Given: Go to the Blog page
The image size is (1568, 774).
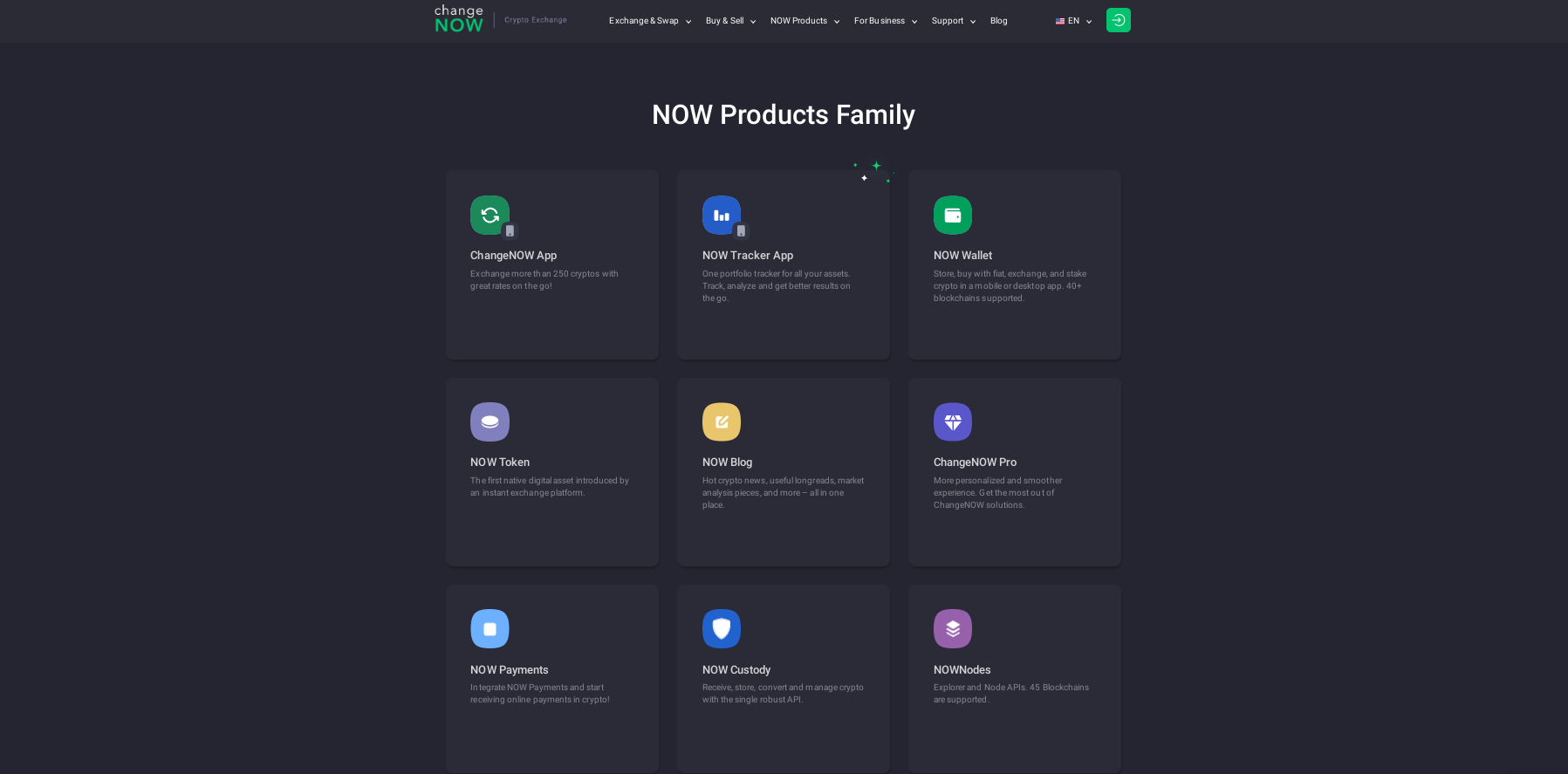Looking at the screenshot, I should coord(999,21).
